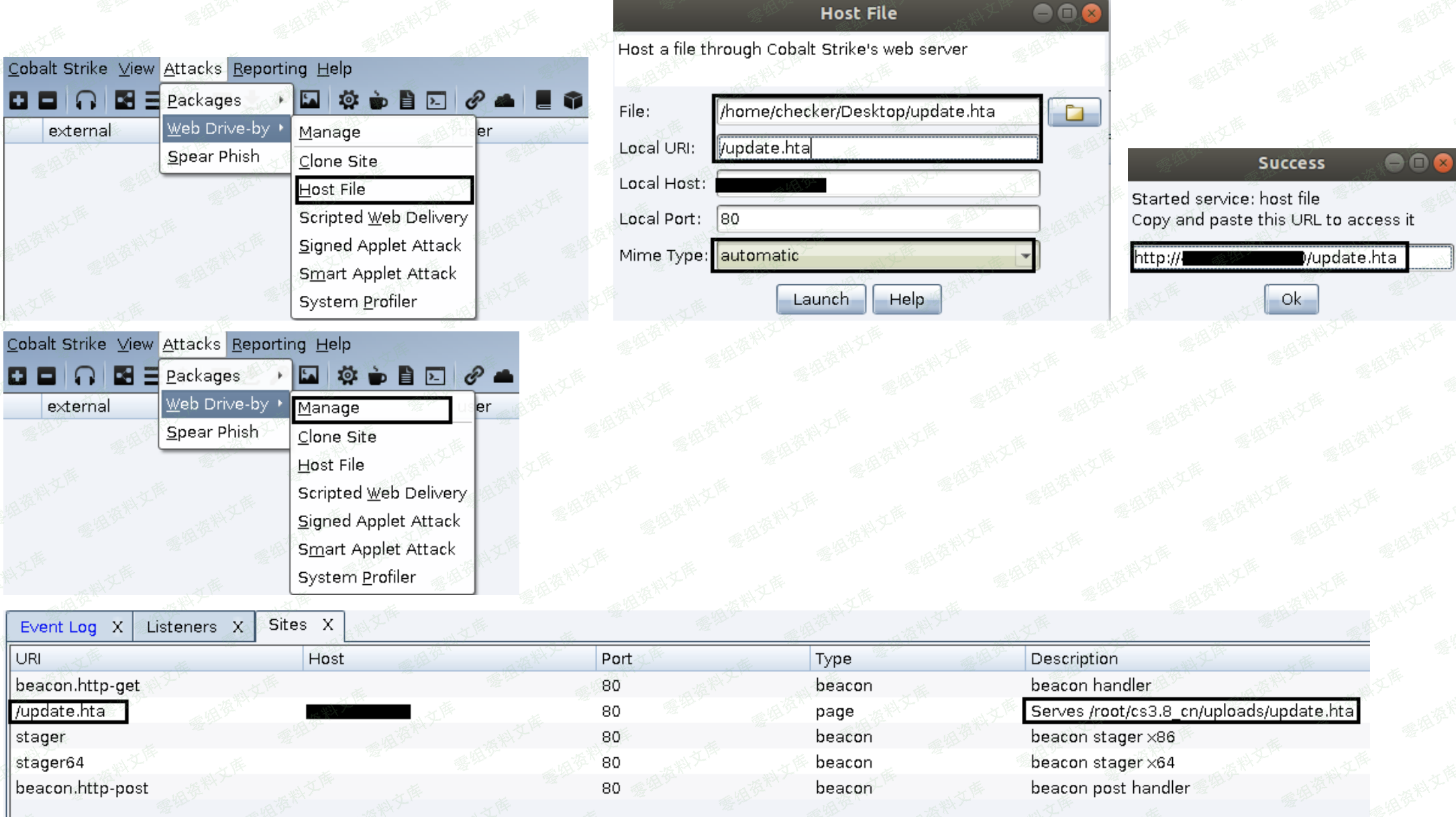Switch to the Listeners tab

pos(181,627)
